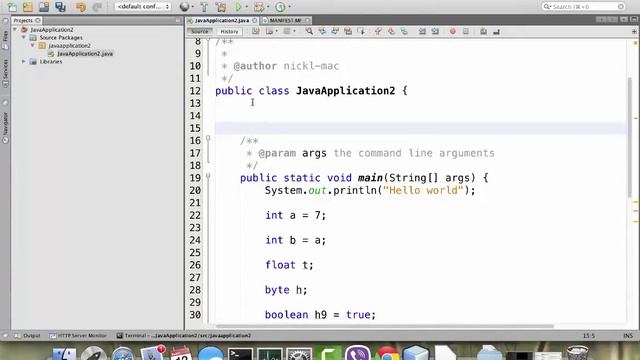Open the default config combo box
The image size is (640, 360).
(x=142, y=7)
